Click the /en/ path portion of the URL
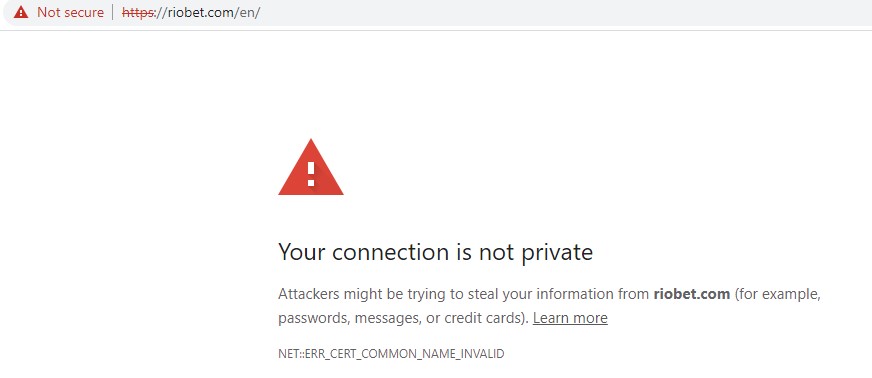The width and height of the screenshot is (872, 378). (247, 12)
